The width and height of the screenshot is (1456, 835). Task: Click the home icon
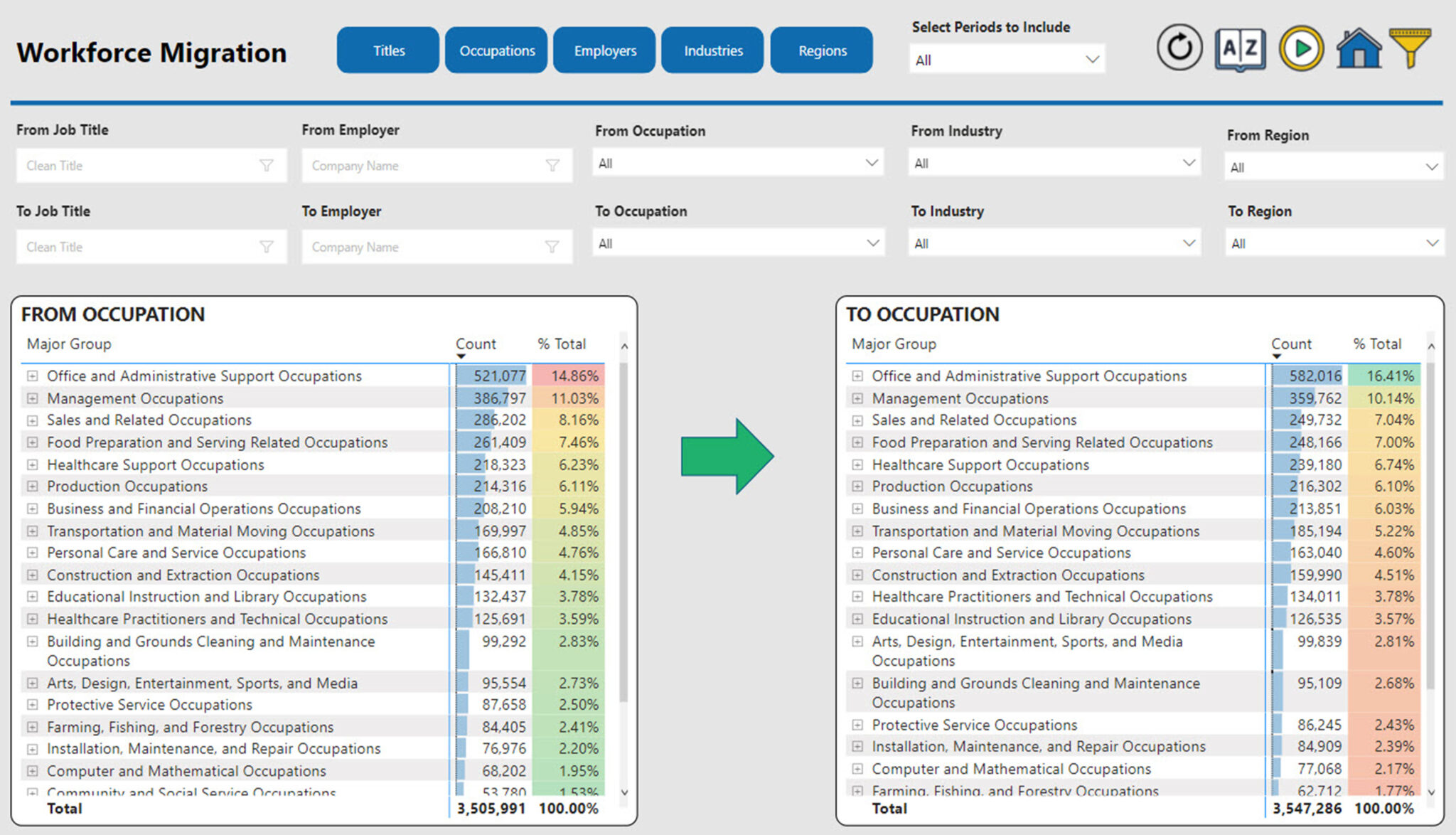pyautogui.click(x=1358, y=47)
